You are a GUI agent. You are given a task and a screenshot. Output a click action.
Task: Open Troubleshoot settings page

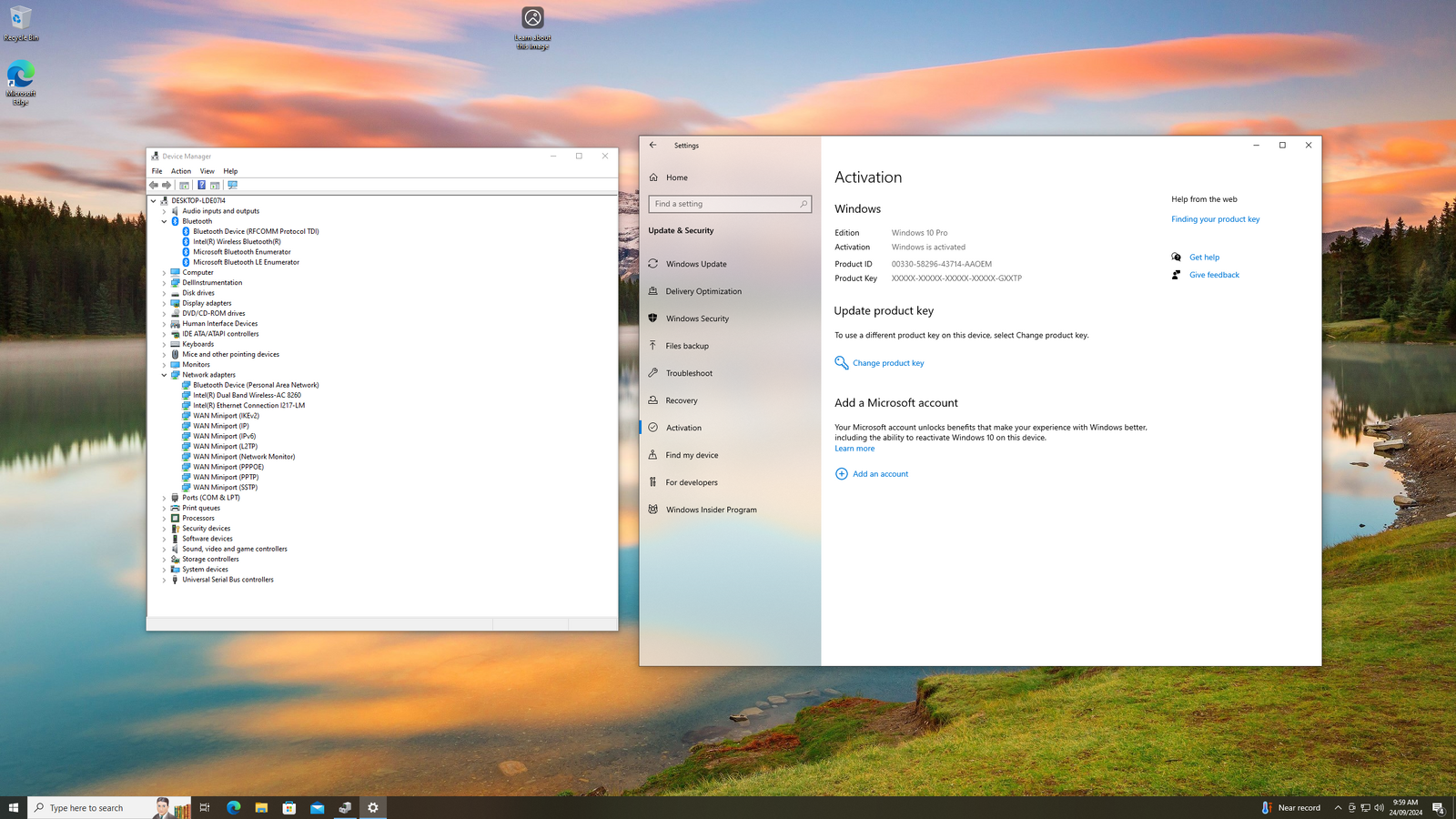coord(689,373)
